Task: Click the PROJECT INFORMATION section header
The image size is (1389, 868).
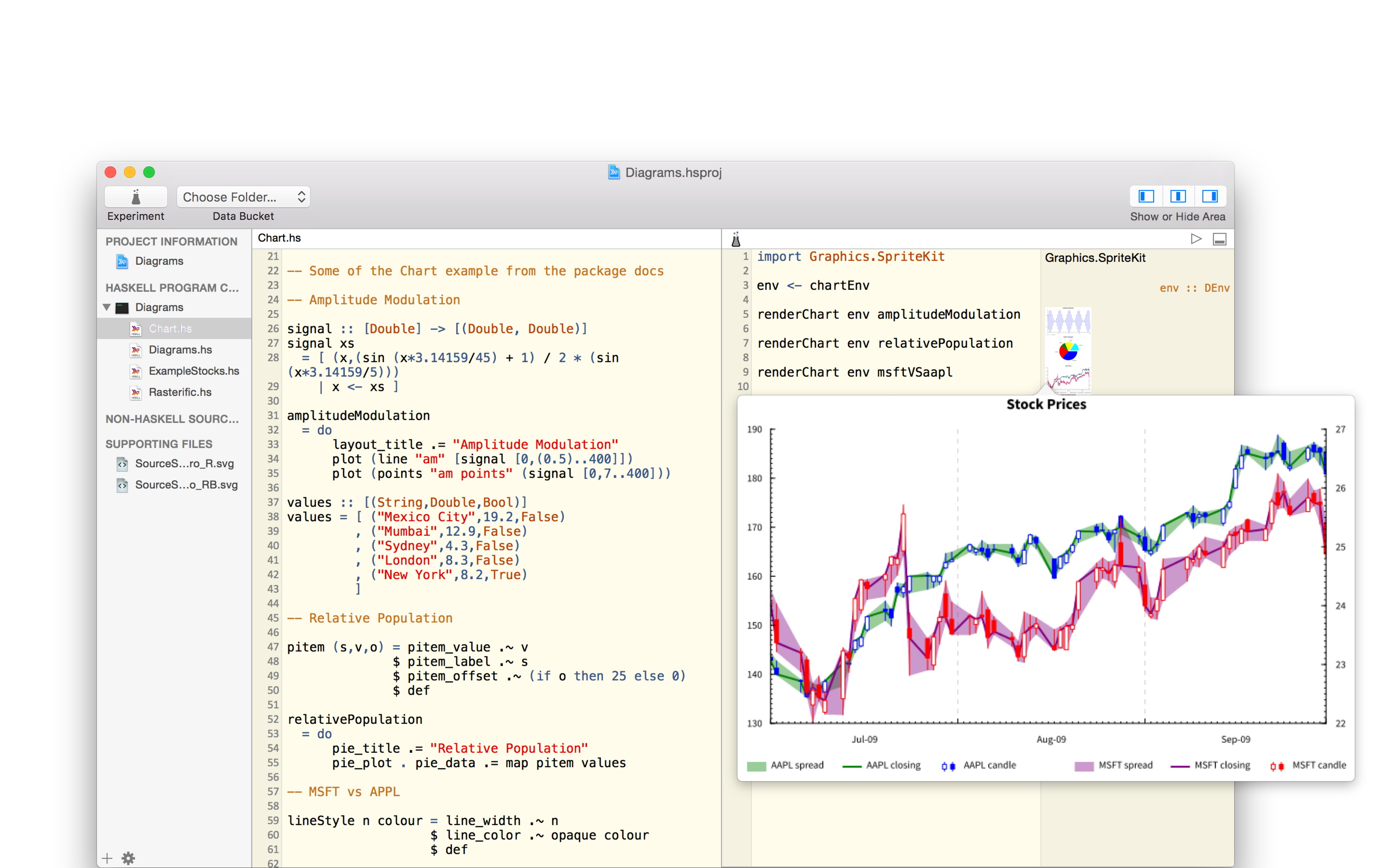Action: point(171,242)
